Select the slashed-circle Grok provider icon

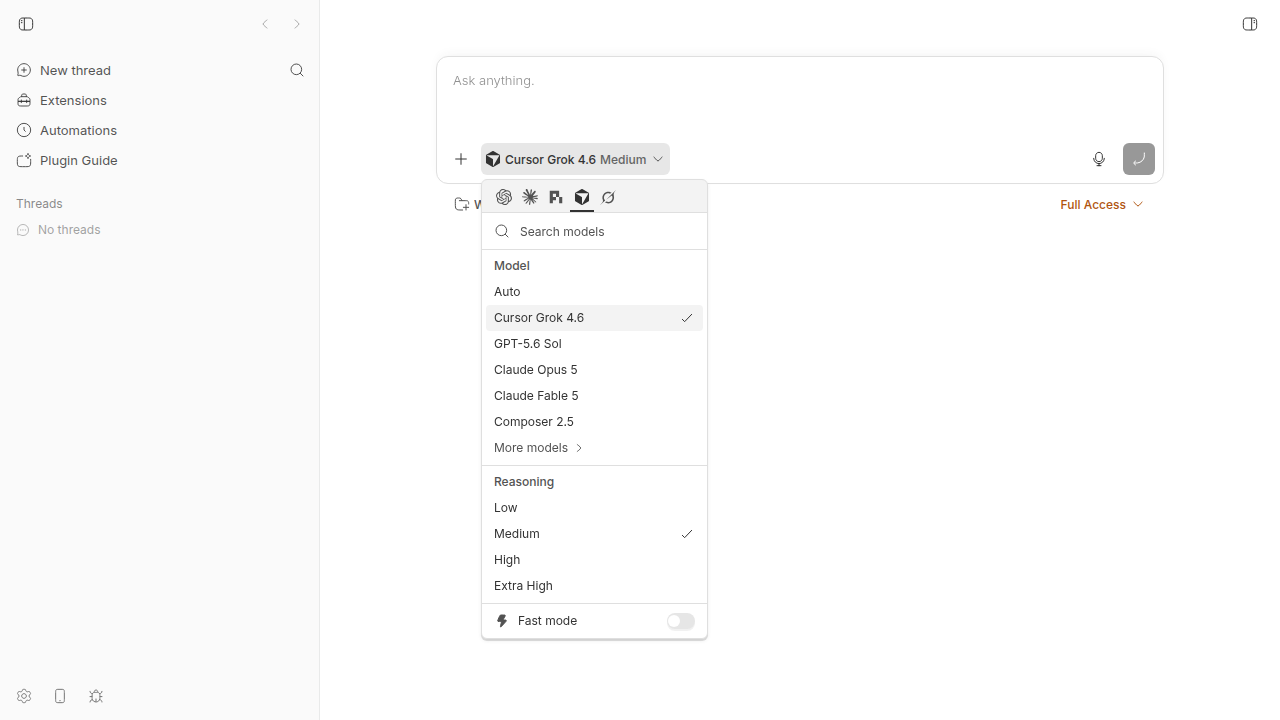click(x=608, y=197)
